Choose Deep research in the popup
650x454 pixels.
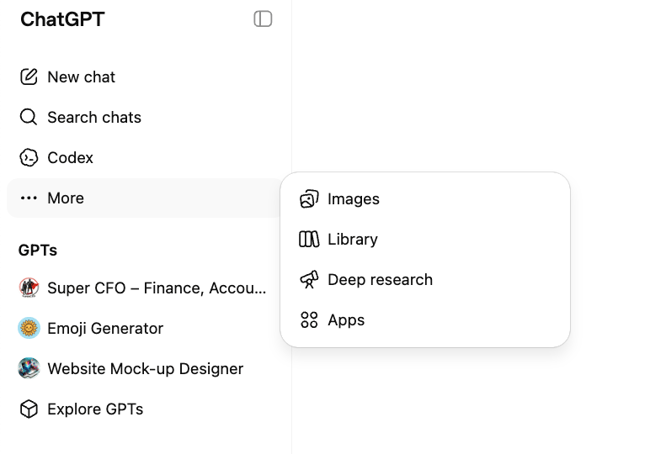(x=425, y=279)
